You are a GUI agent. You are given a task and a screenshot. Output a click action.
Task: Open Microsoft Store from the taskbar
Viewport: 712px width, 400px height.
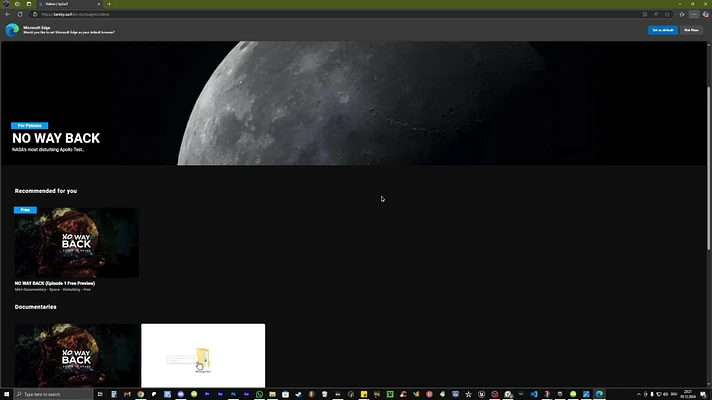tap(285, 394)
